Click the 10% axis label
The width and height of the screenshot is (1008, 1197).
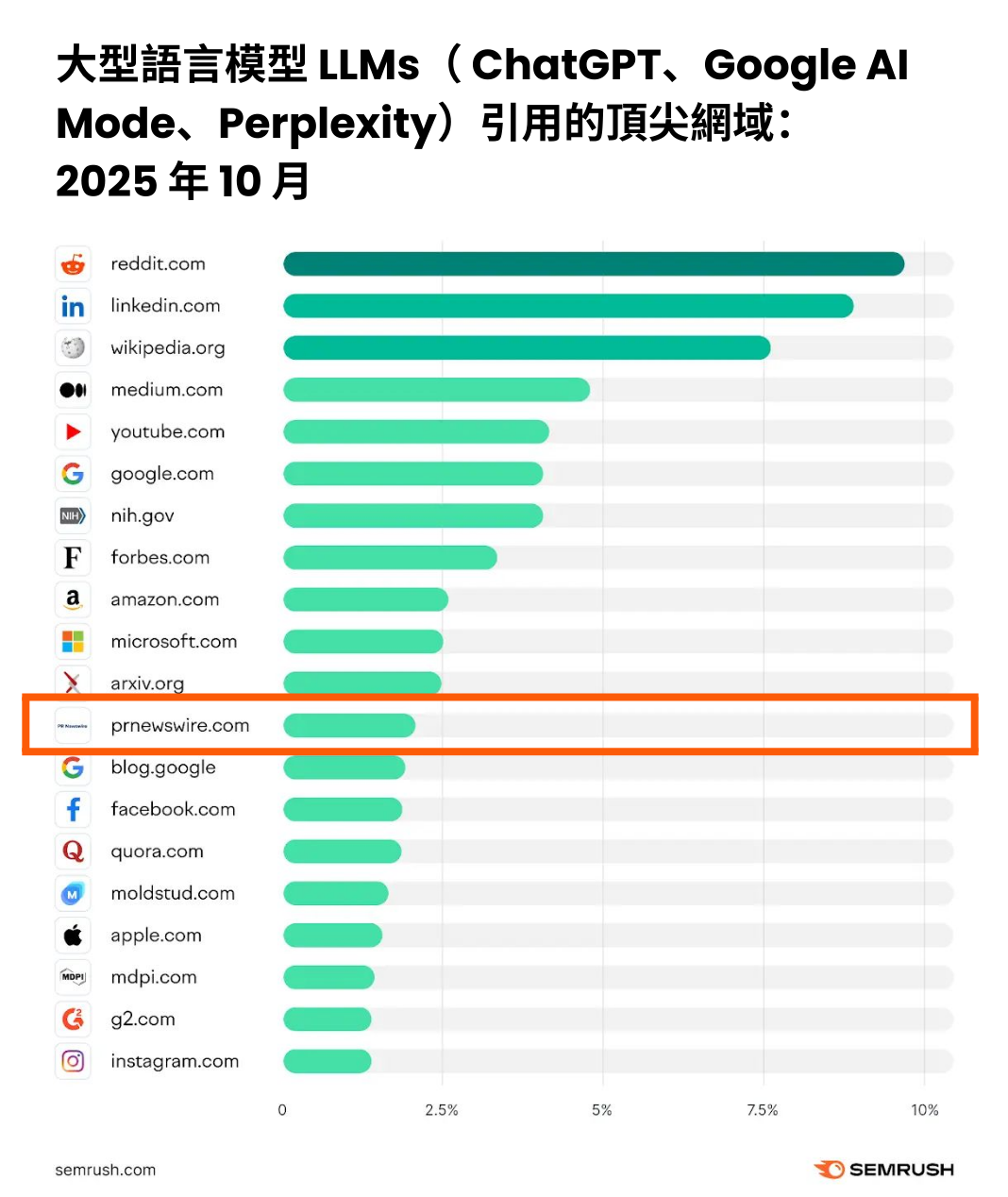click(924, 1110)
